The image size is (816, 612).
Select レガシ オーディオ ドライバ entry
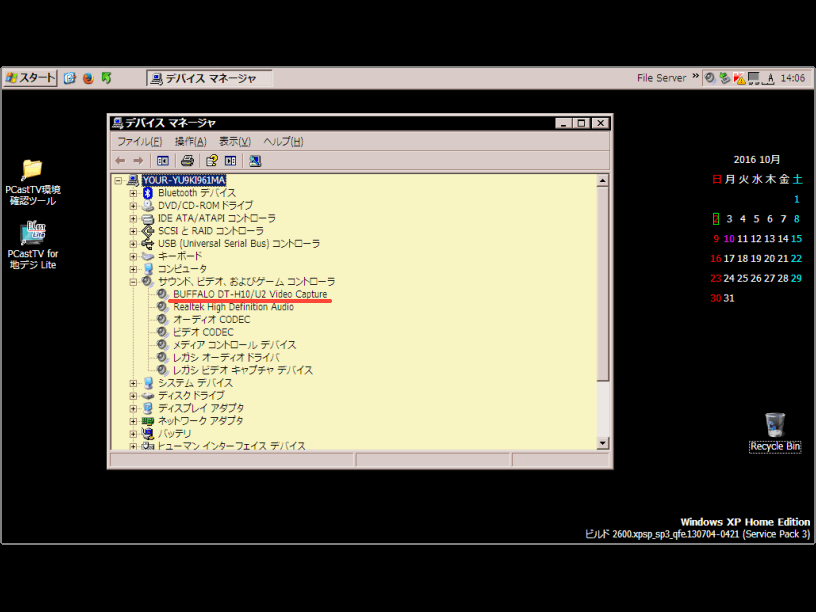(x=226, y=358)
